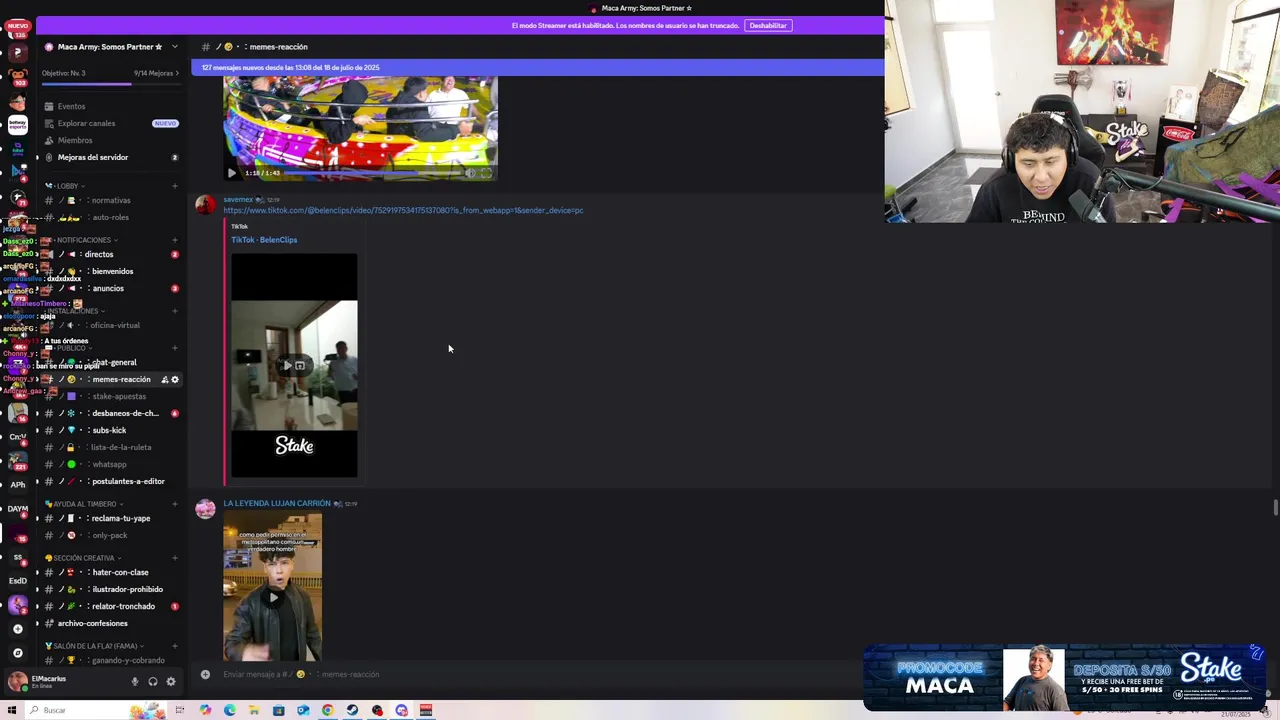Open Mejoras del servidor item
The image size is (1280, 720).
point(110,157)
